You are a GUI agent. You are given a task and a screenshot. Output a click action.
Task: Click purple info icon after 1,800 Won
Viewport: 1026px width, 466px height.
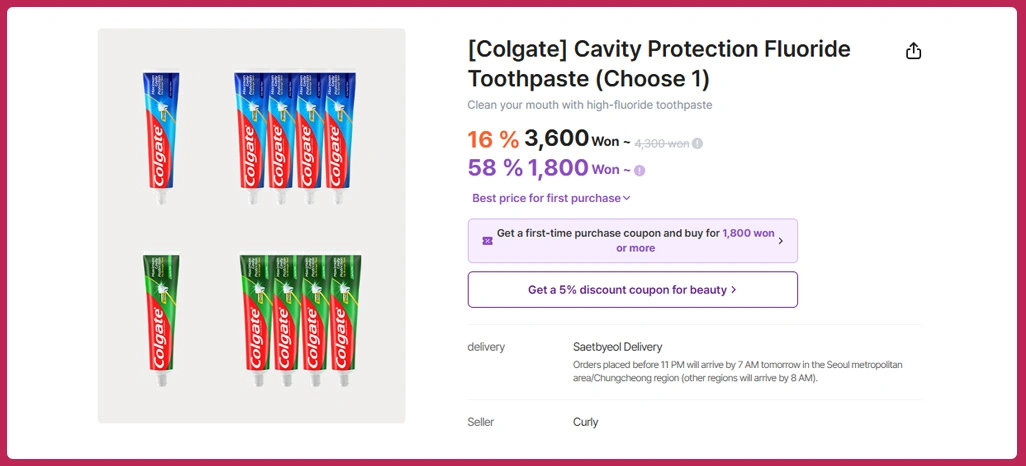pos(639,170)
